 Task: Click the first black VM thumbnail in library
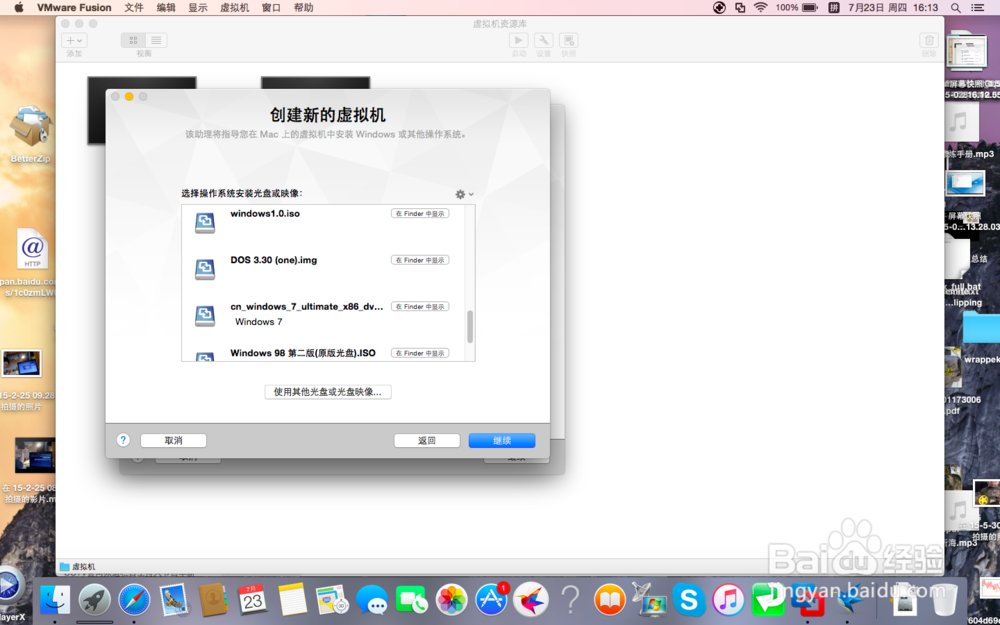pyautogui.click(x=142, y=83)
